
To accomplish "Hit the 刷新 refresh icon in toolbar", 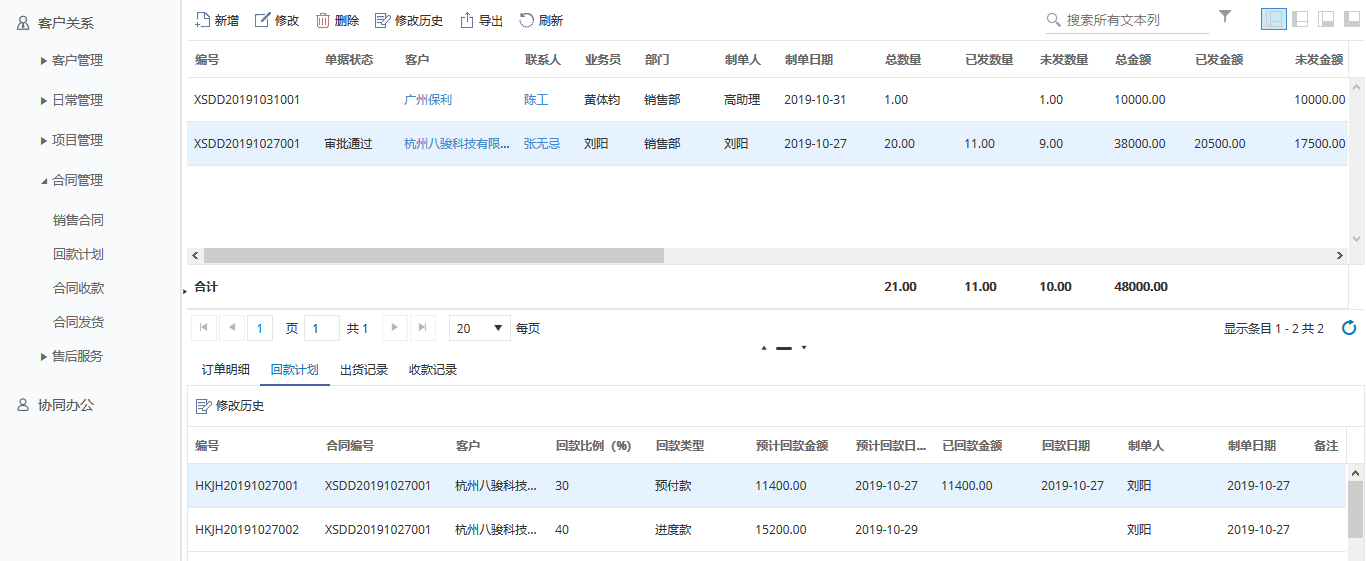I will [526, 20].
